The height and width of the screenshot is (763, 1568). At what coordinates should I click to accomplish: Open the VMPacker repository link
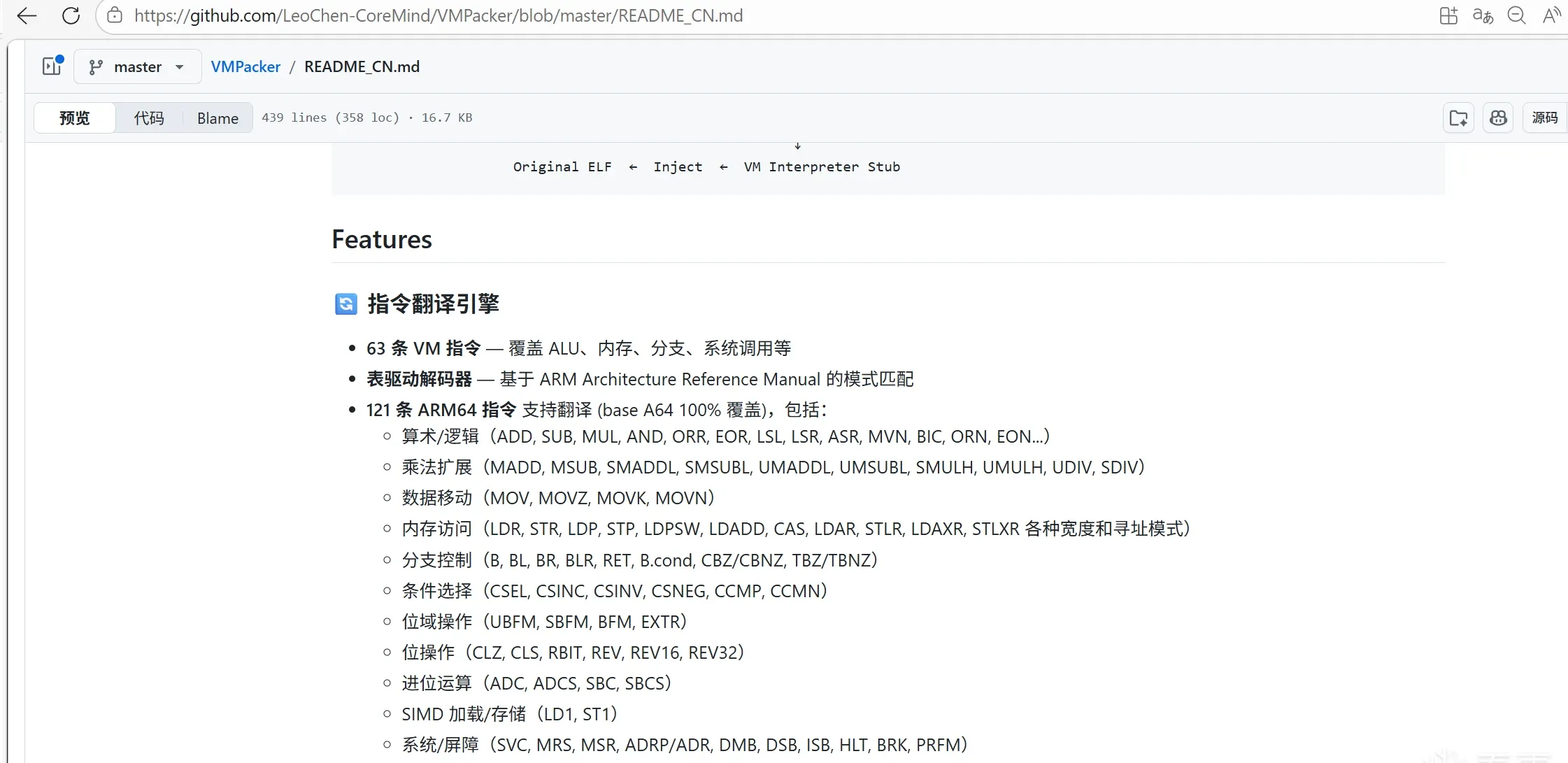[x=245, y=66]
